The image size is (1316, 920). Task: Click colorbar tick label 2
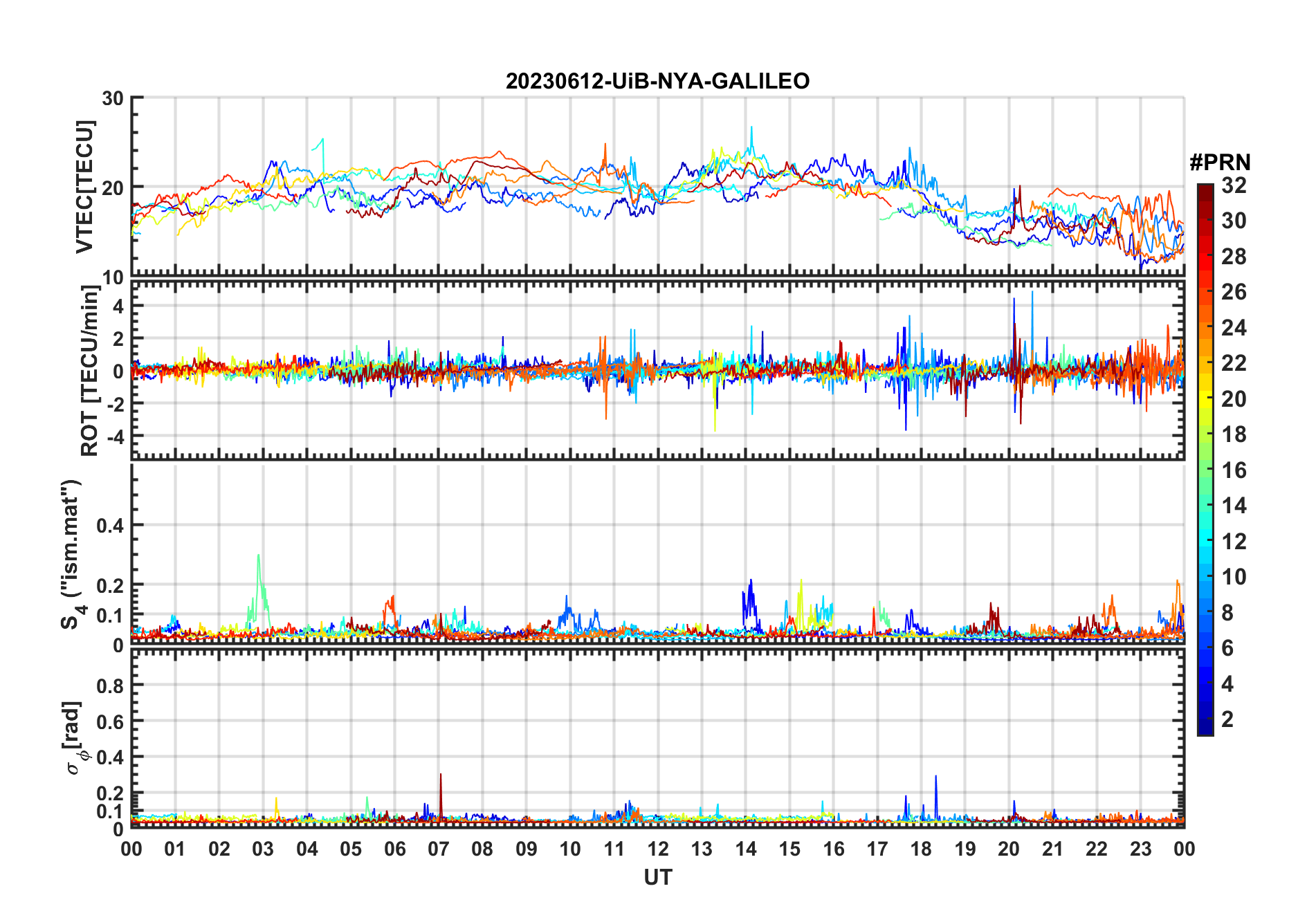(x=1227, y=719)
